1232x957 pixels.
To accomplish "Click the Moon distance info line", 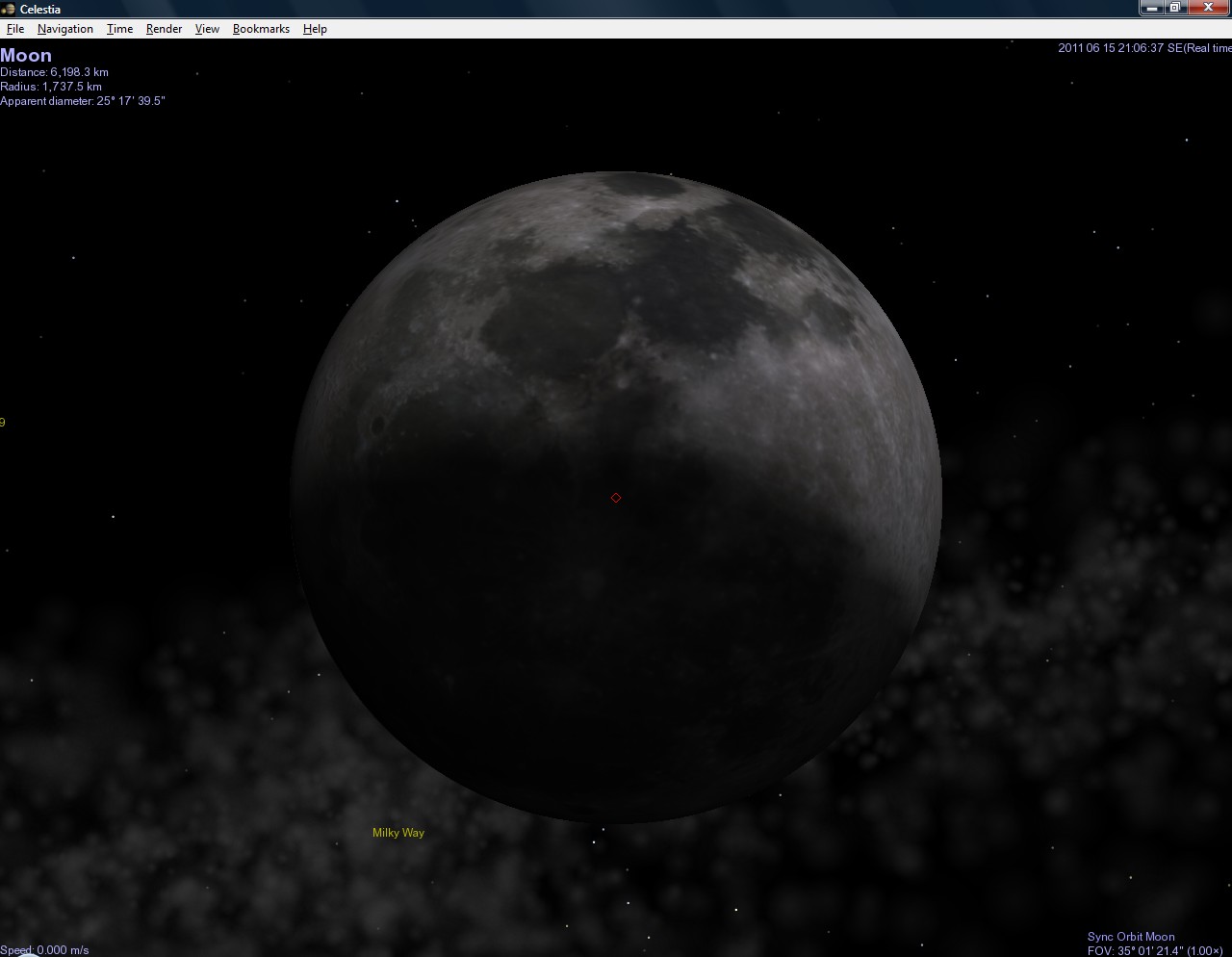I will tap(55, 72).
